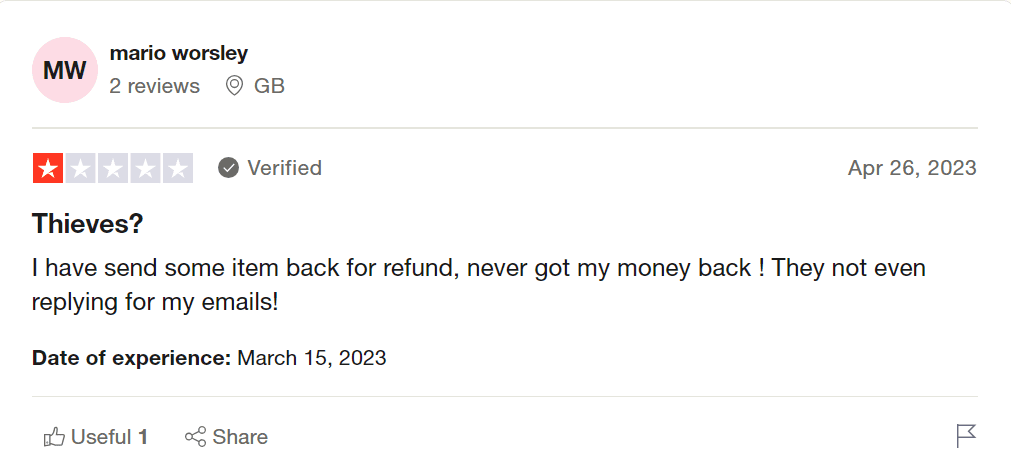Click the '2 reviews' count text
This screenshot has width=1011, height=465.
[x=155, y=86]
